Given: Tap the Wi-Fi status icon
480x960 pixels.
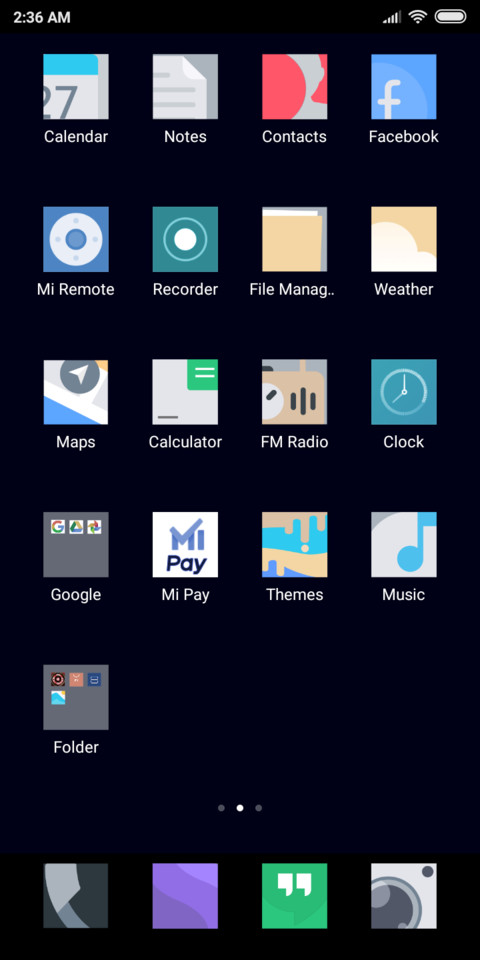Looking at the screenshot, I should click(418, 17).
